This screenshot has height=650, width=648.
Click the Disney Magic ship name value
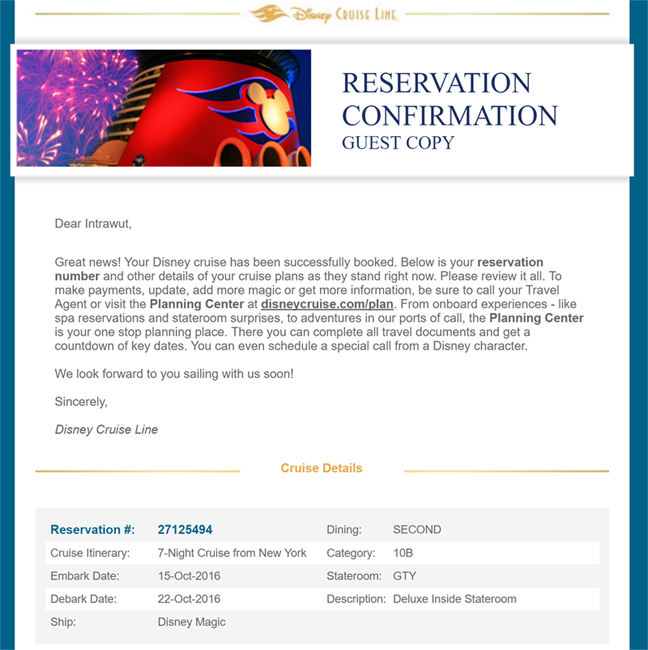pyautogui.click(x=192, y=622)
